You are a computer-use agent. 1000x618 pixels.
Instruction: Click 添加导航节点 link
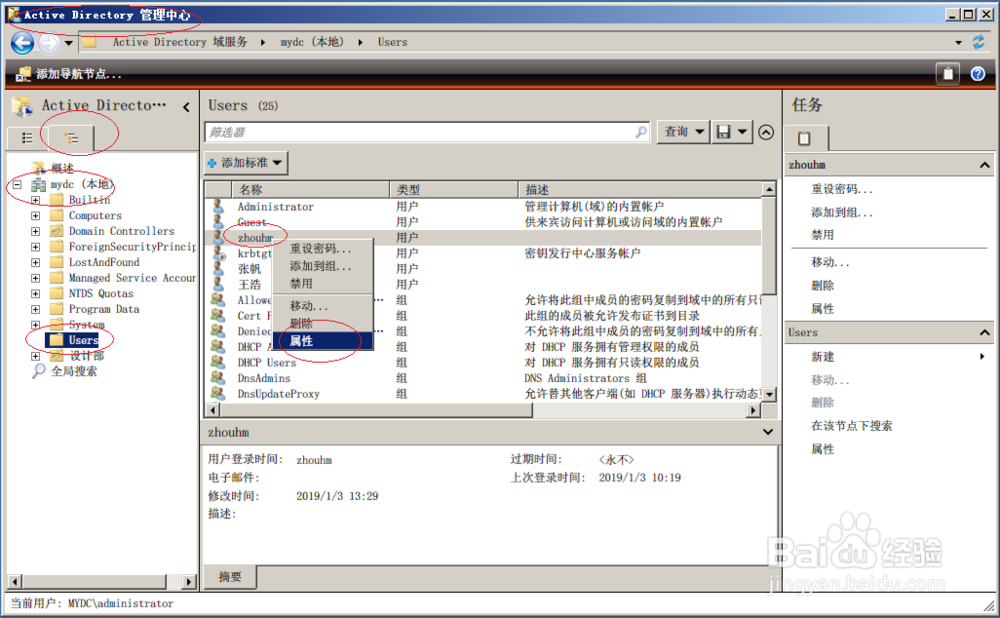[x=78, y=74]
